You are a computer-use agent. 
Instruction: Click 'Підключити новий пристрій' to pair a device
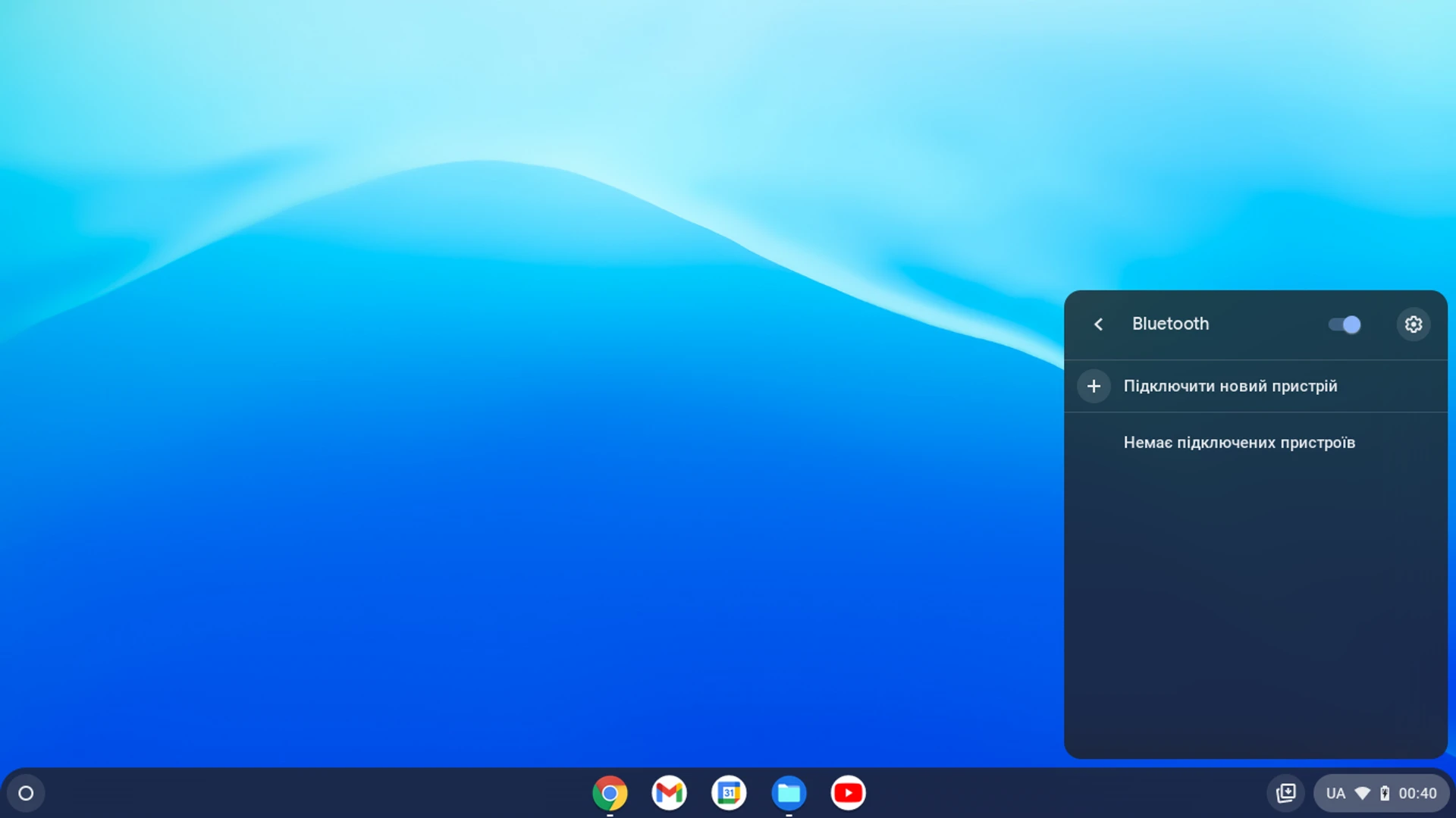click(x=1230, y=386)
